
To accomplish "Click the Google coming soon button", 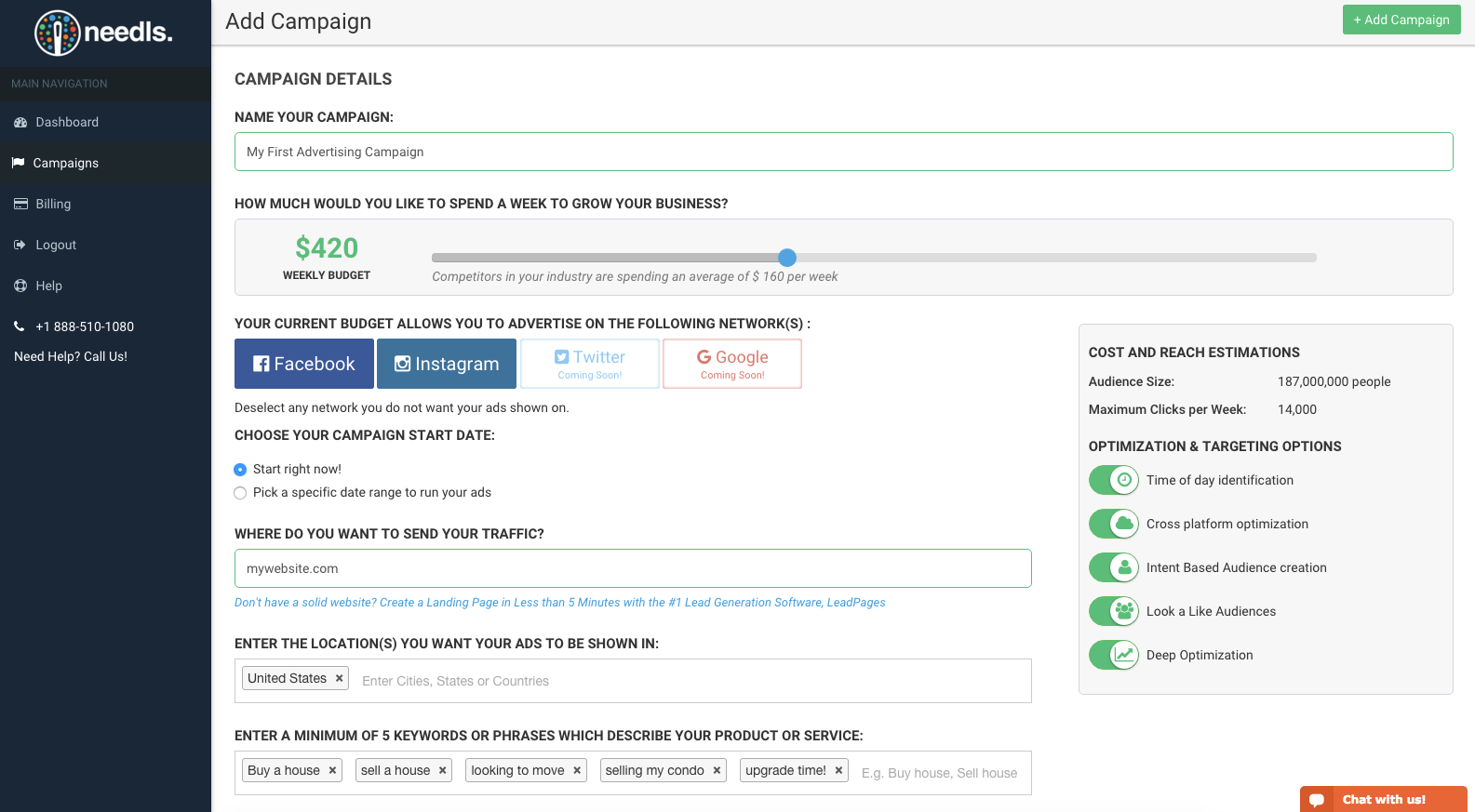I will [732, 364].
